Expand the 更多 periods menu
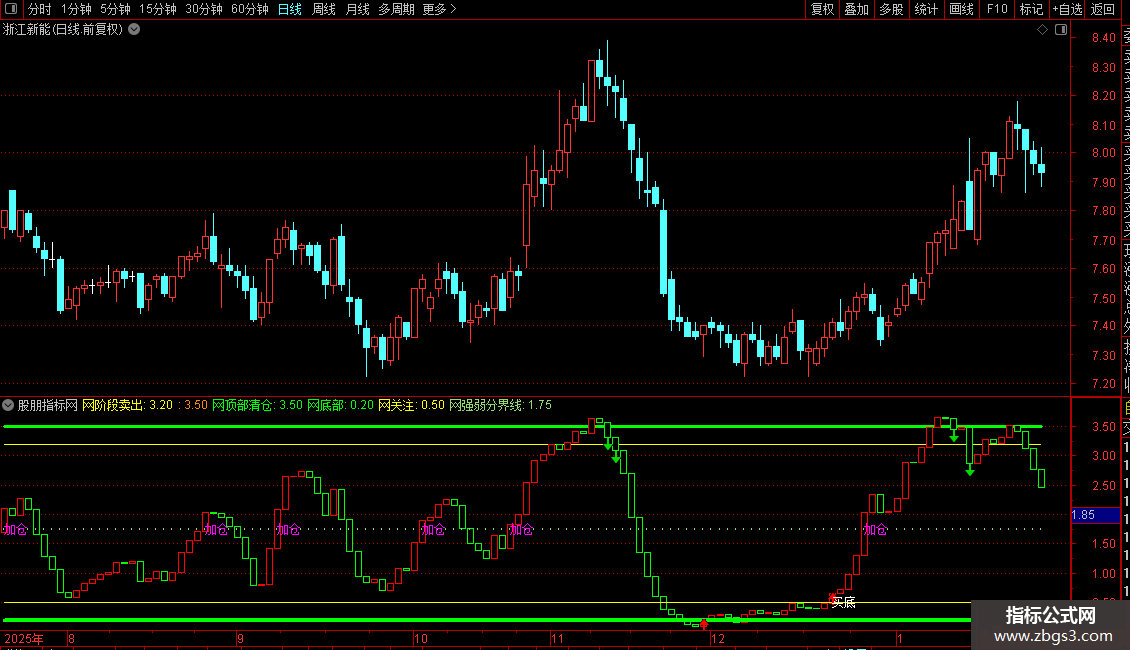The height and width of the screenshot is (650, 1130). pos(439,9)
